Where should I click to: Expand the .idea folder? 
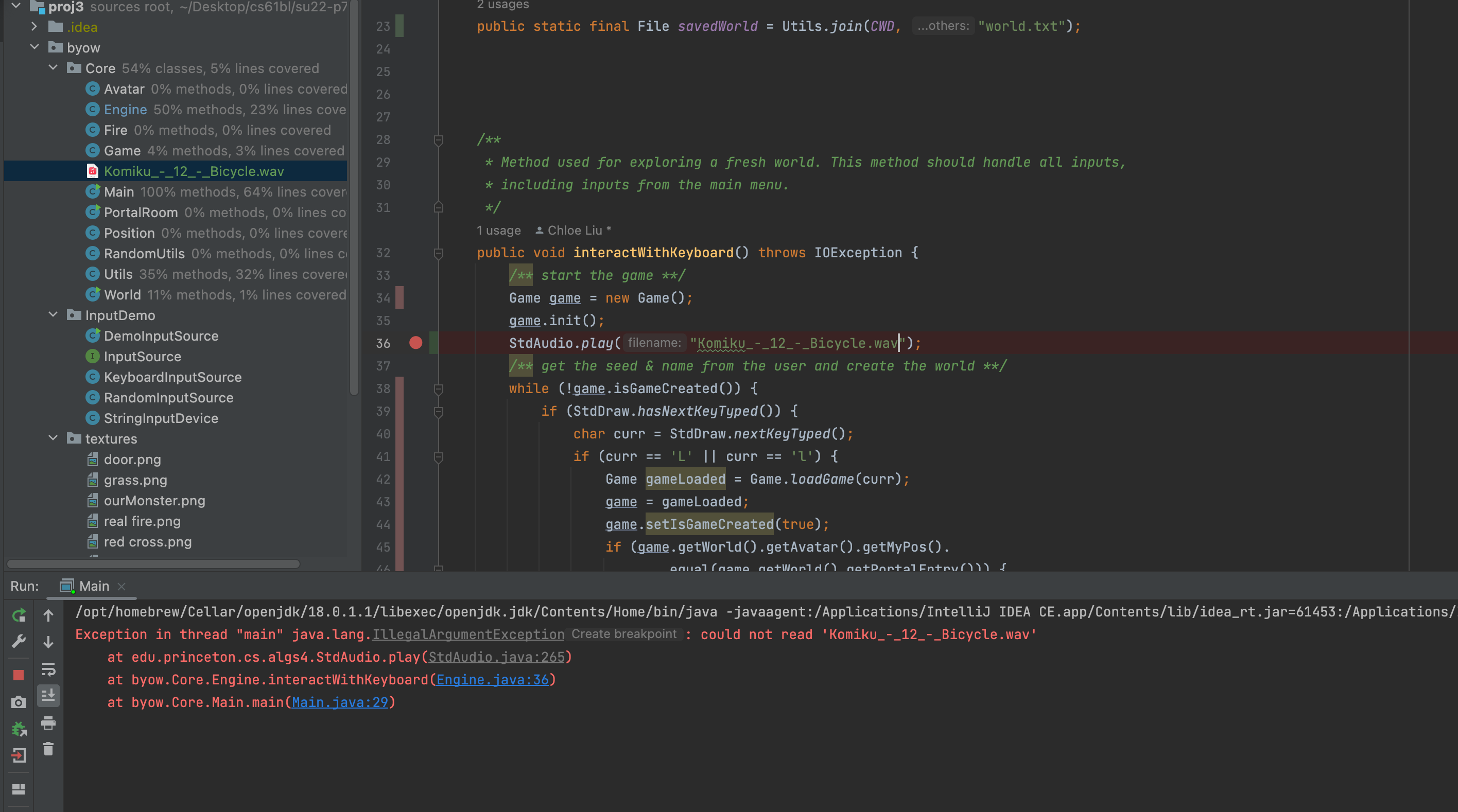(34, 27)
